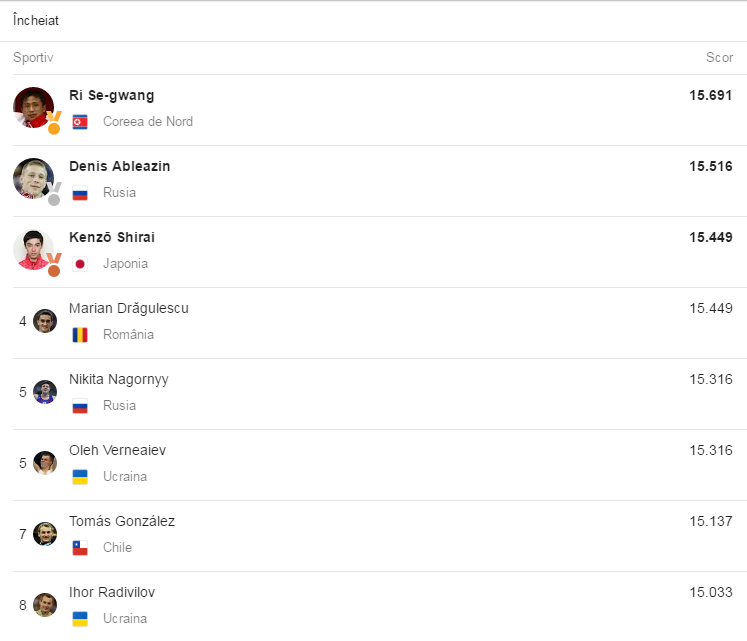Select the Încheiat status label
747x641 pixels.
[36, 20]
